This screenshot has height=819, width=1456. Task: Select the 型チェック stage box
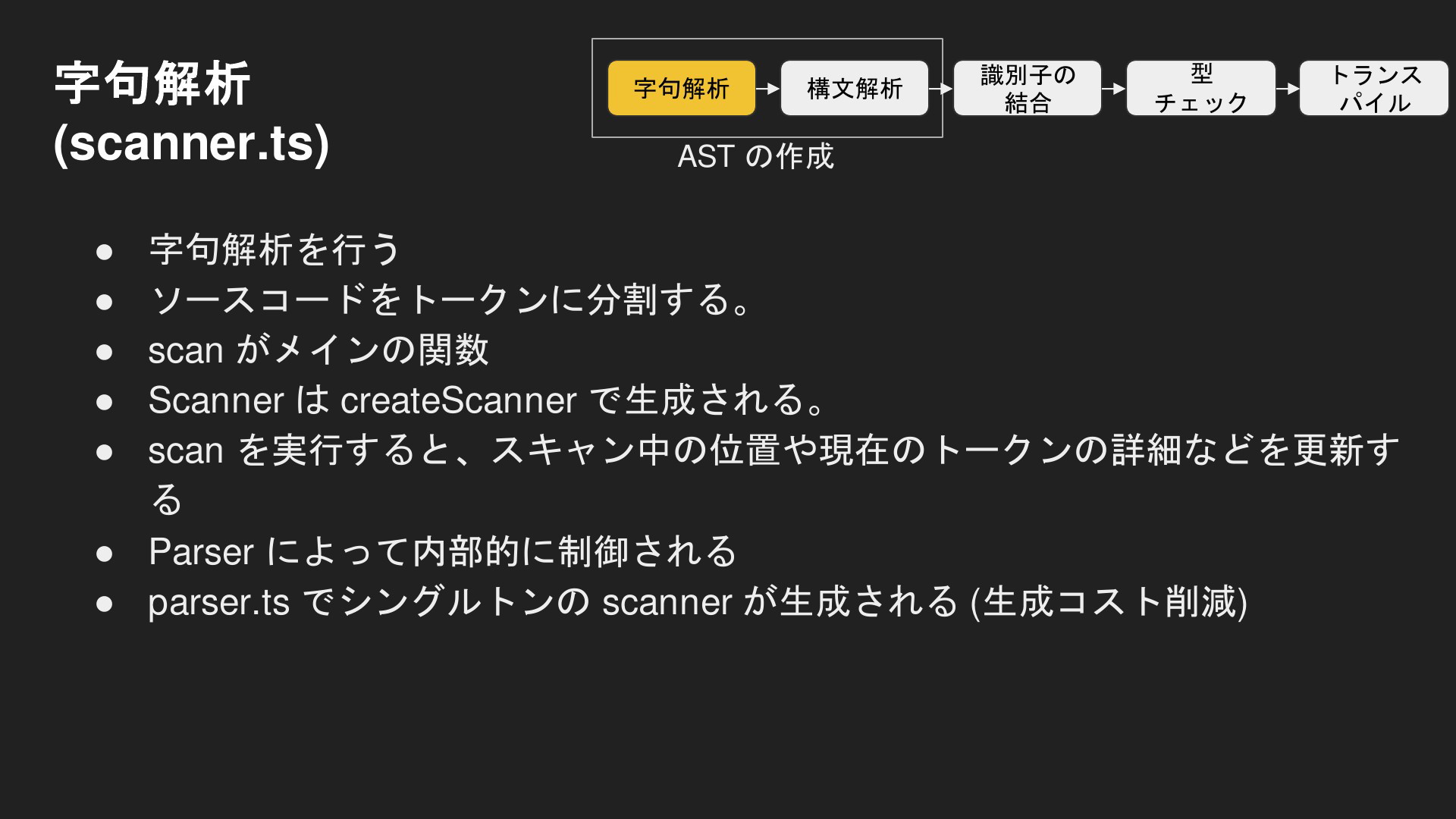coord(1200,88)
